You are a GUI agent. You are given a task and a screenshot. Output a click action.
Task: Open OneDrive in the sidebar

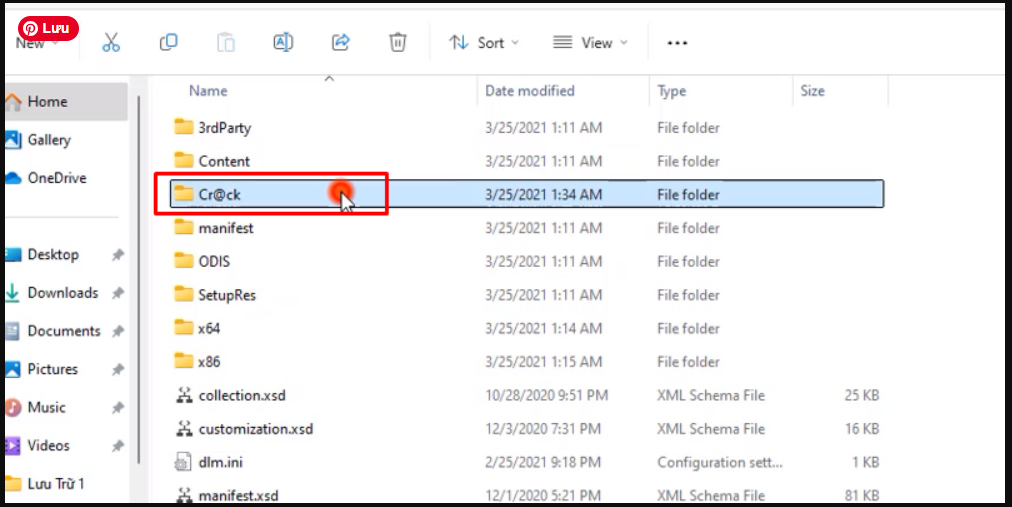(x=56, y=178)
